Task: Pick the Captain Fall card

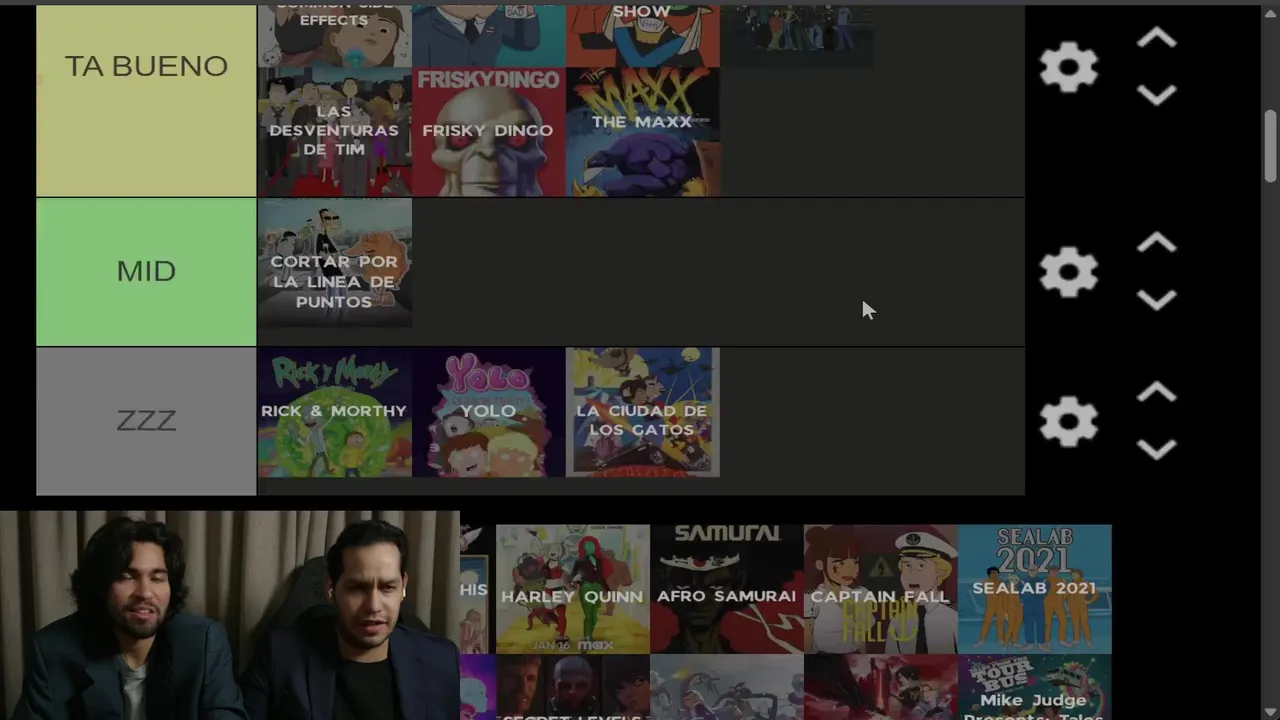Action: click(x=880, y=589)
